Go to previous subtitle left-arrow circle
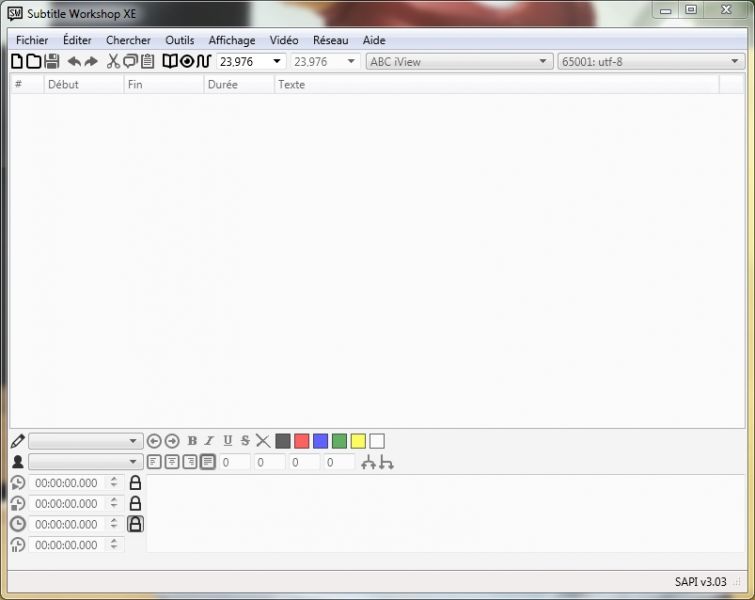This screenshot has height=600, width=755. point(154,441)
